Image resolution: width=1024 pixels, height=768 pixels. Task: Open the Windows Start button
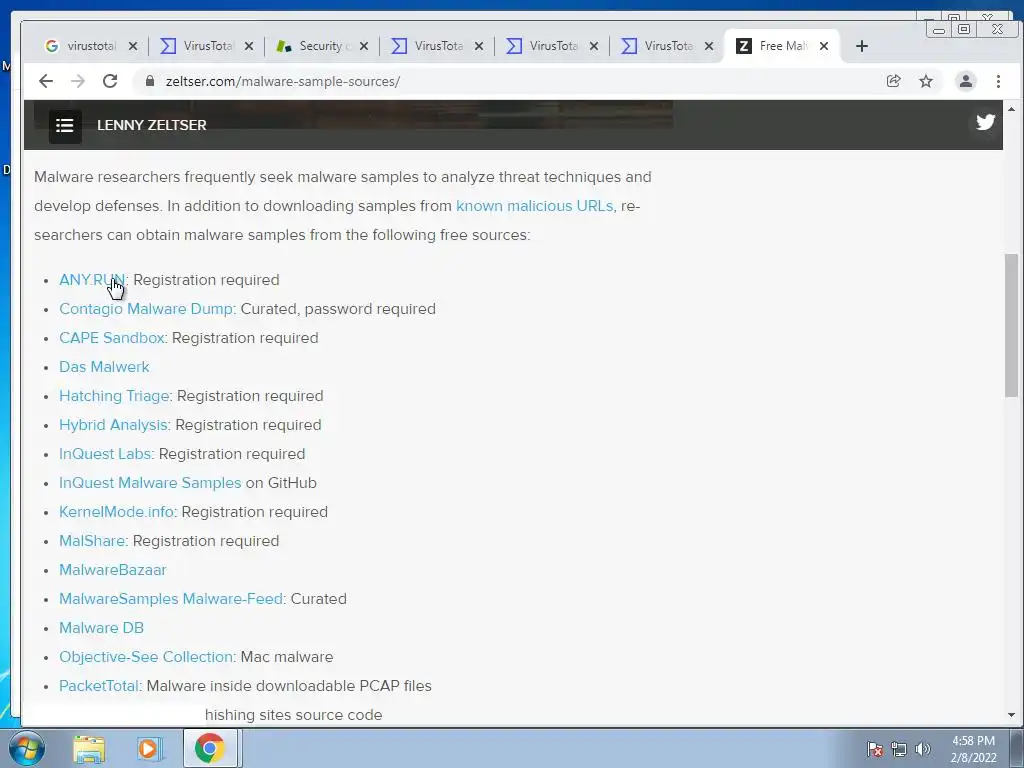pyautogui.click(x=26, y=748)
